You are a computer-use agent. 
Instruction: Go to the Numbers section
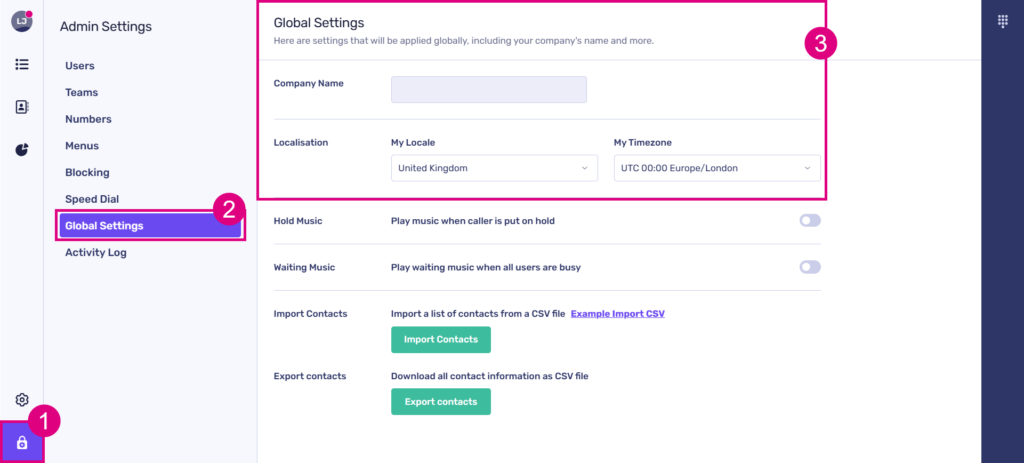pos(88,119)
